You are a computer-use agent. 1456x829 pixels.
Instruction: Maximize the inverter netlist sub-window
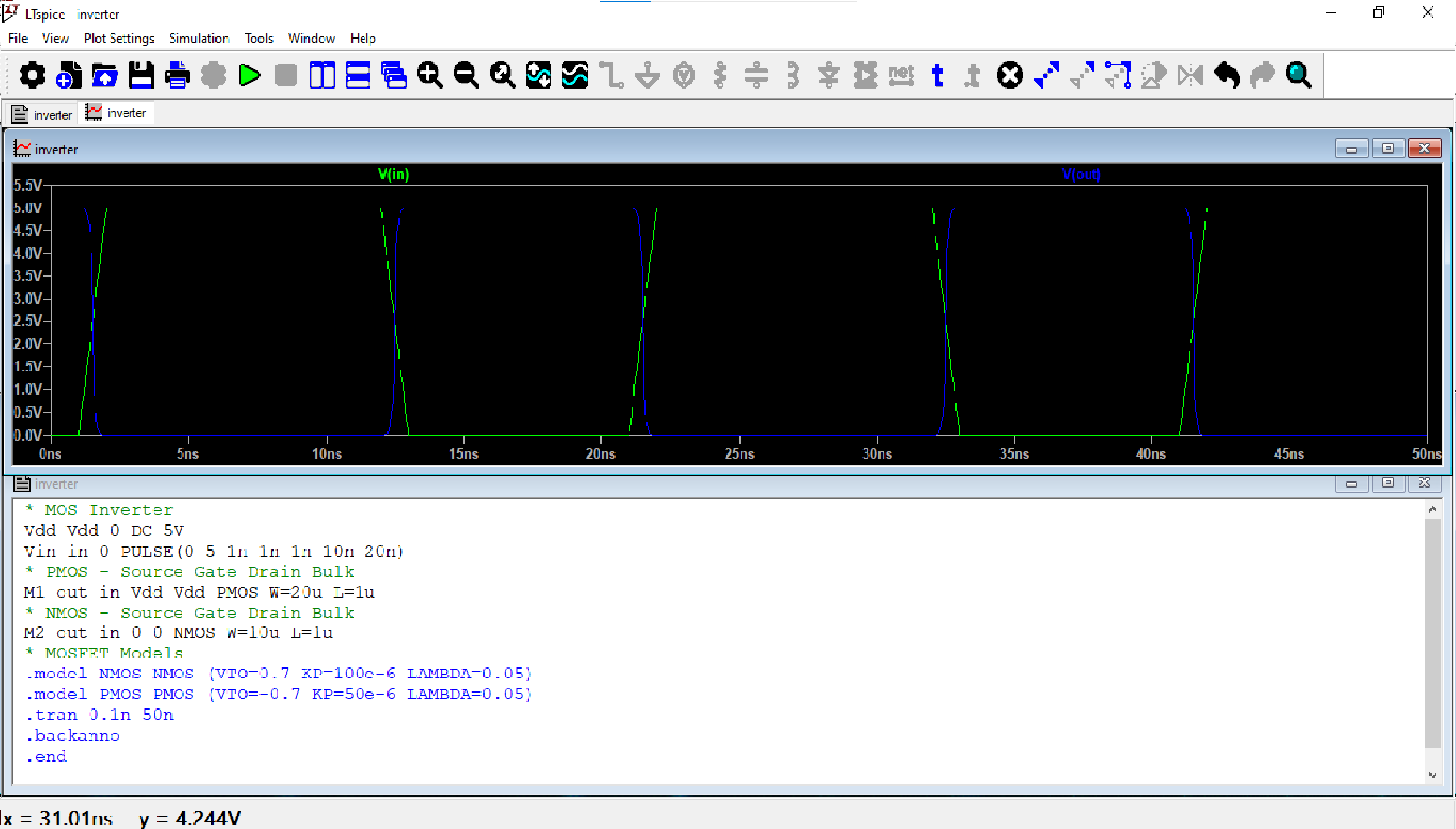click(x=1387, y=483)
